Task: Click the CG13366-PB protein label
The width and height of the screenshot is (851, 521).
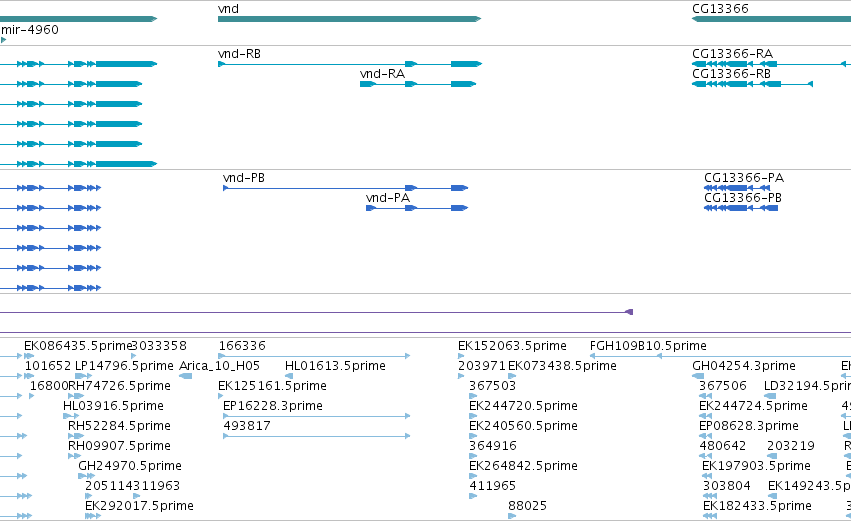Action: click(x=742, y=198)
